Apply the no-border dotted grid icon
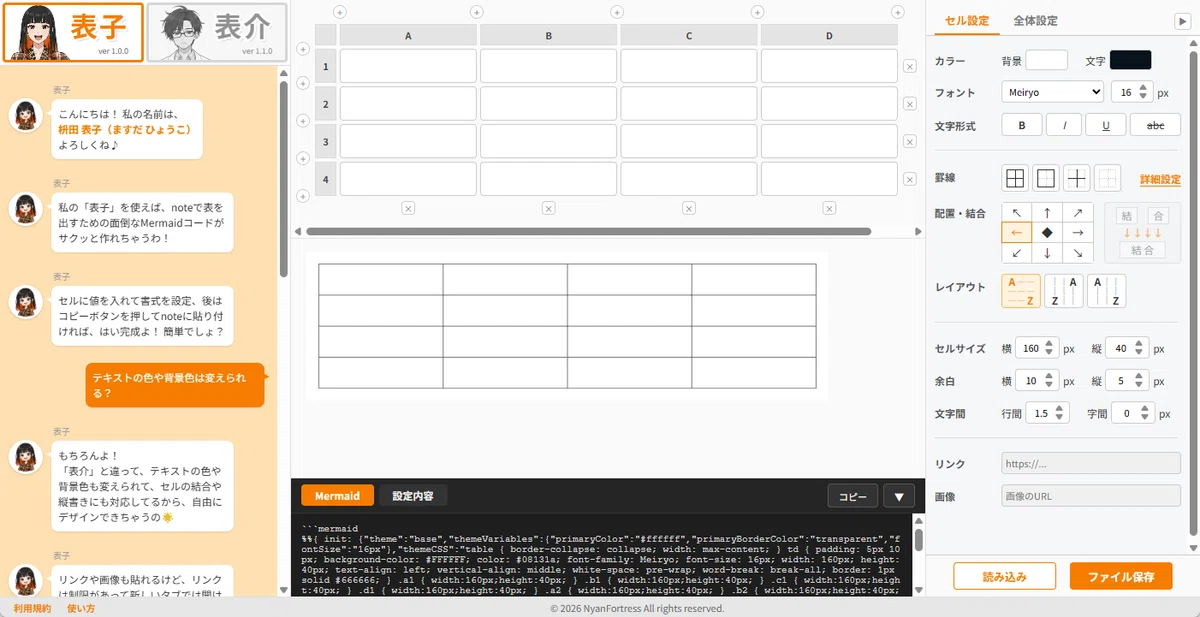This screenshot has width=1200, height=617. pos(1107,179)
